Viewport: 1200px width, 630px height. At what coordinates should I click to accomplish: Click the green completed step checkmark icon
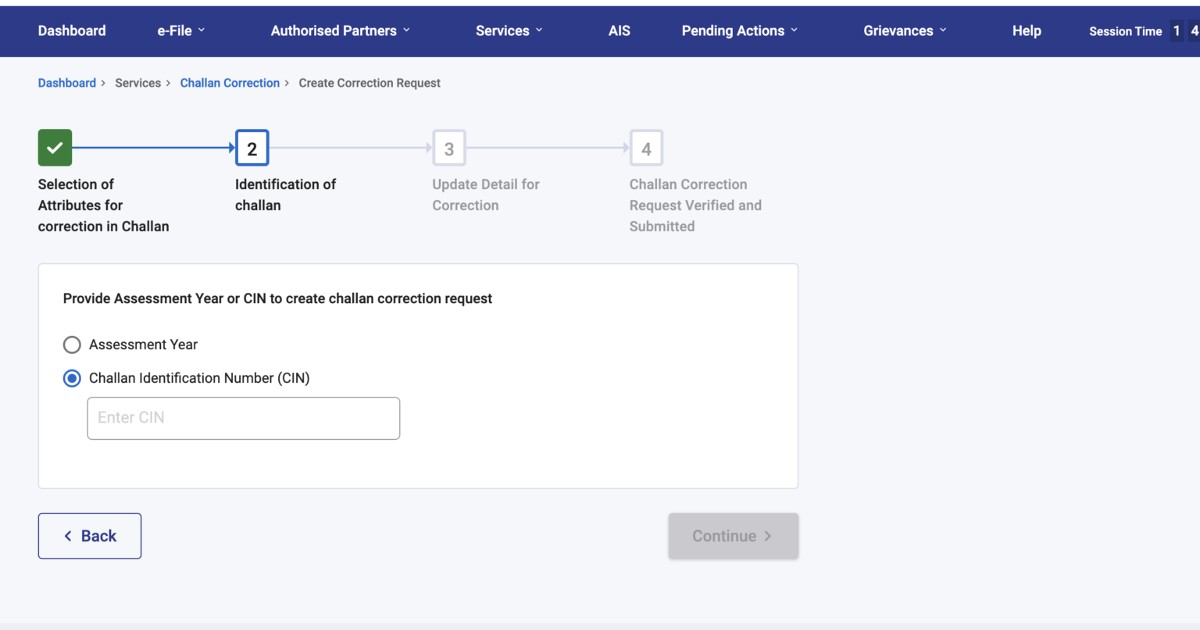click(x=55, y=148)
